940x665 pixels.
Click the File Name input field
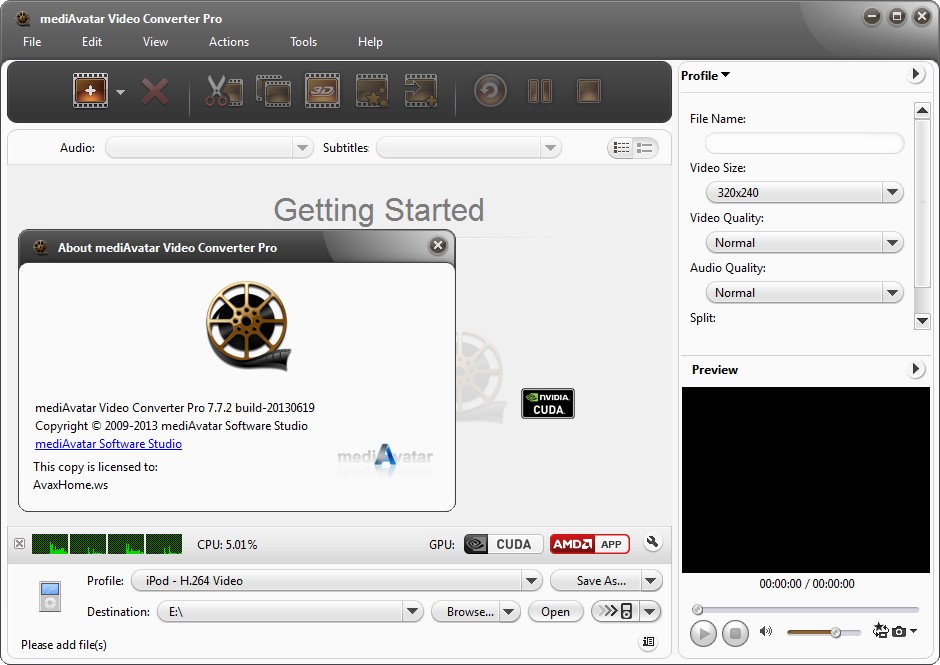point(804,143)
